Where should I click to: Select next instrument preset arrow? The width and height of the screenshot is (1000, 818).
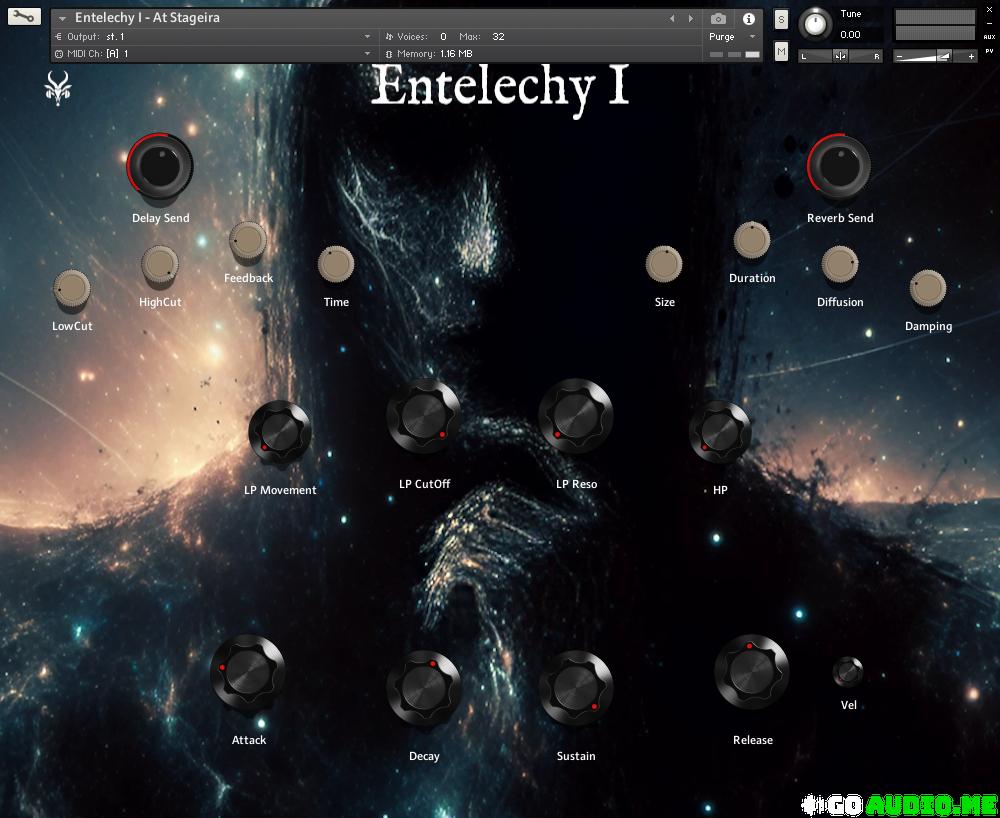[x=691, y=18]
